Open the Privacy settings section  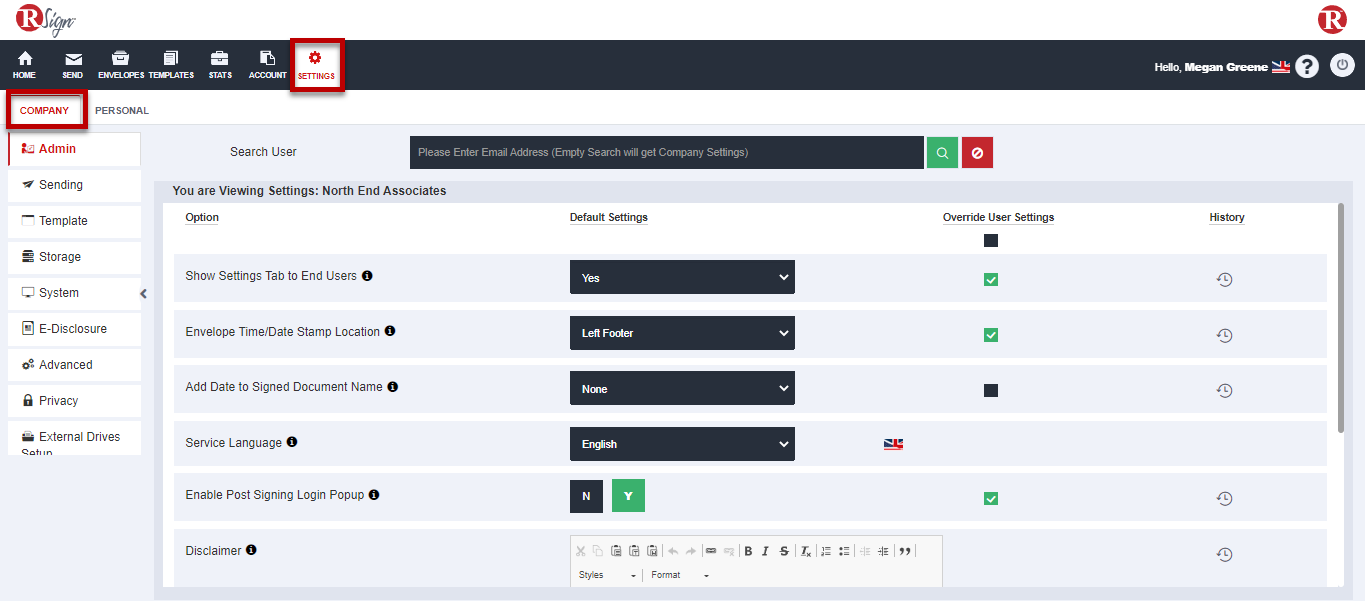pos(58,401)
